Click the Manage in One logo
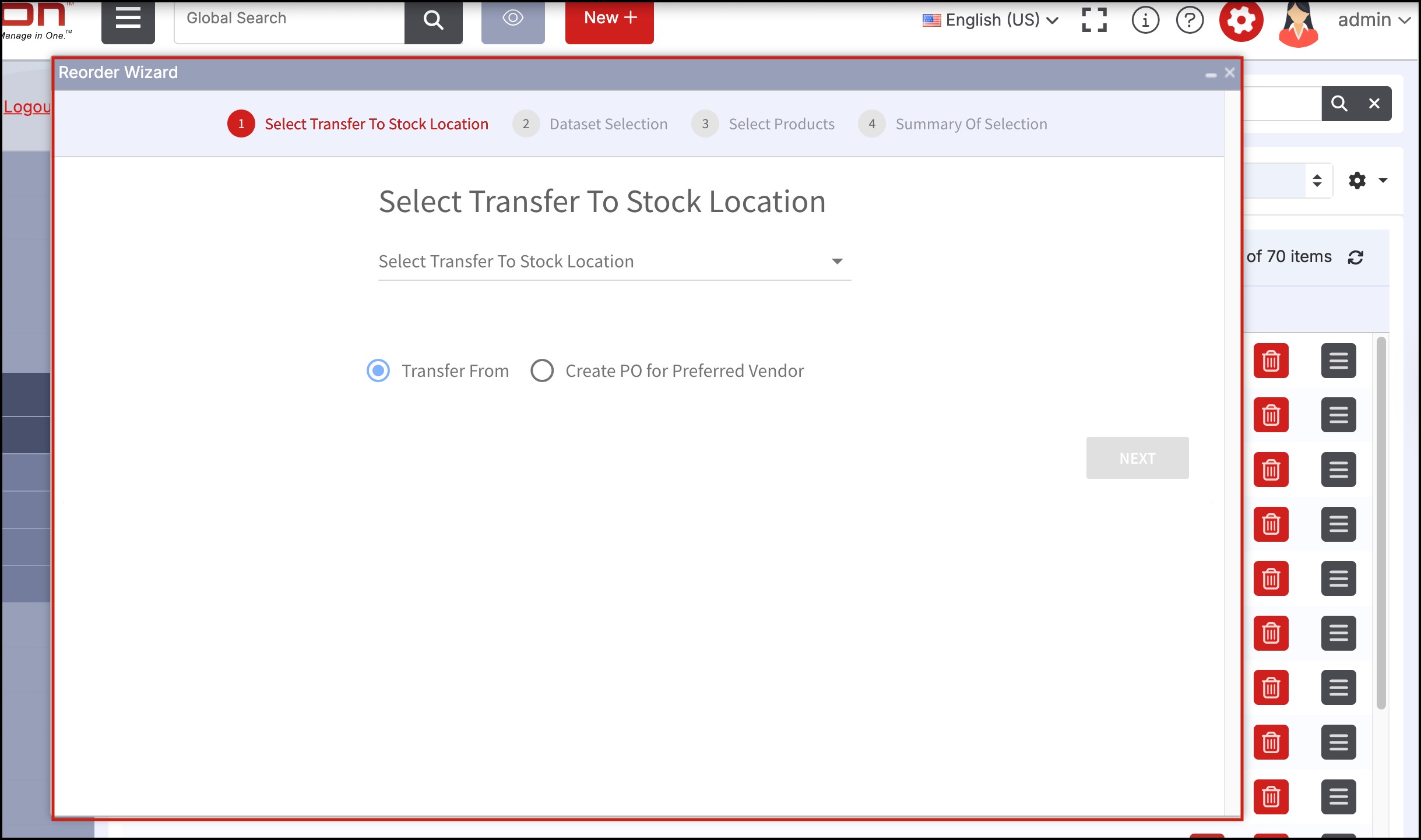Viewport: 1421px width, 840px height. tap(37, 21)
